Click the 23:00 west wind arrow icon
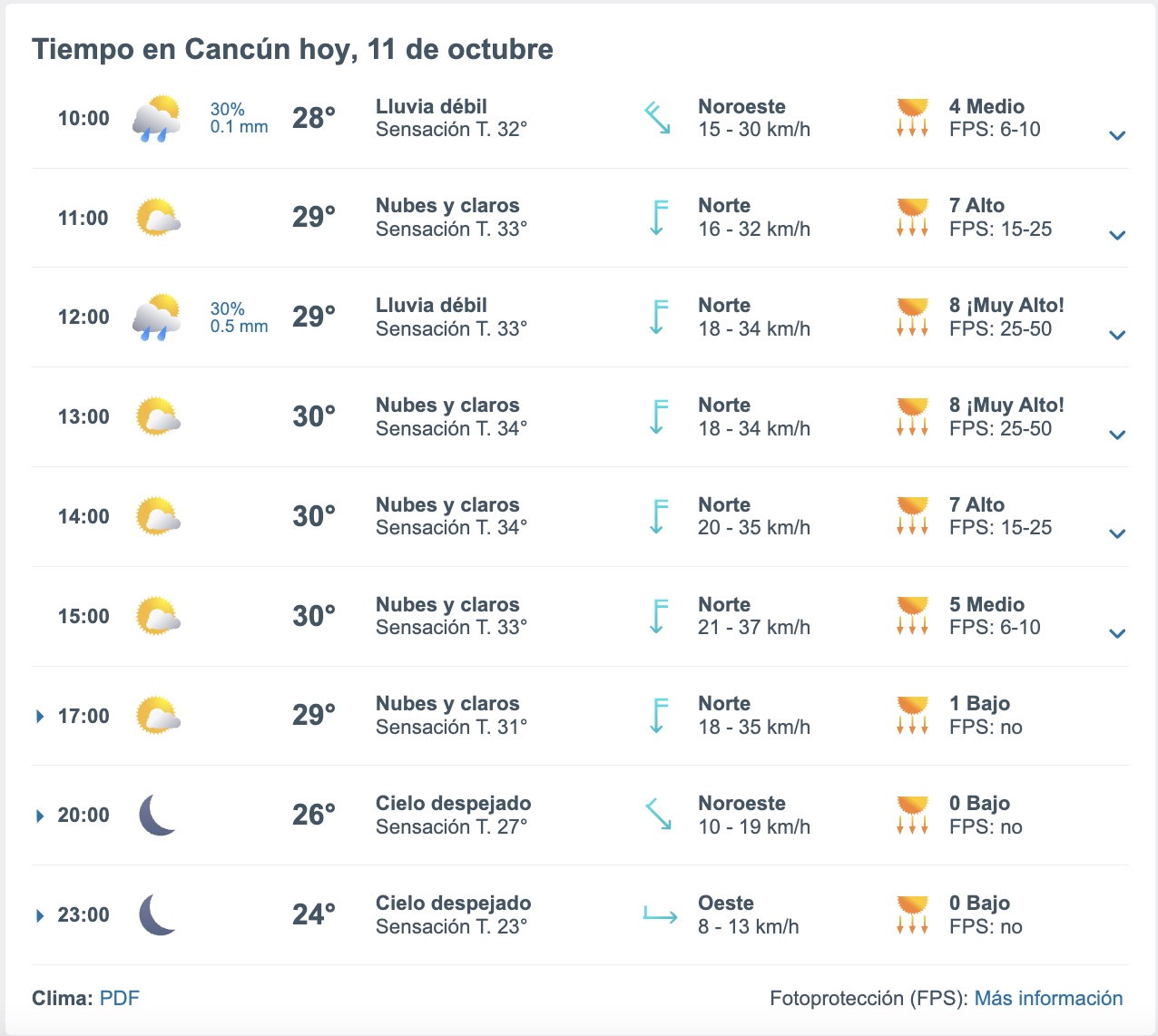The image size is (1158, 1036). pyautogui.click(x=660, y=915)
